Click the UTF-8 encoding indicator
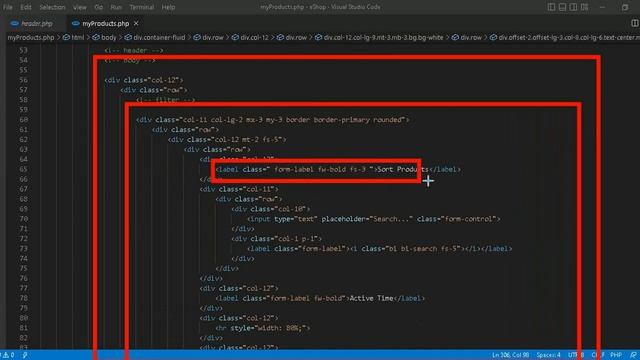The height and width of the screenshot is (360, 640). (x=576, y=355)
